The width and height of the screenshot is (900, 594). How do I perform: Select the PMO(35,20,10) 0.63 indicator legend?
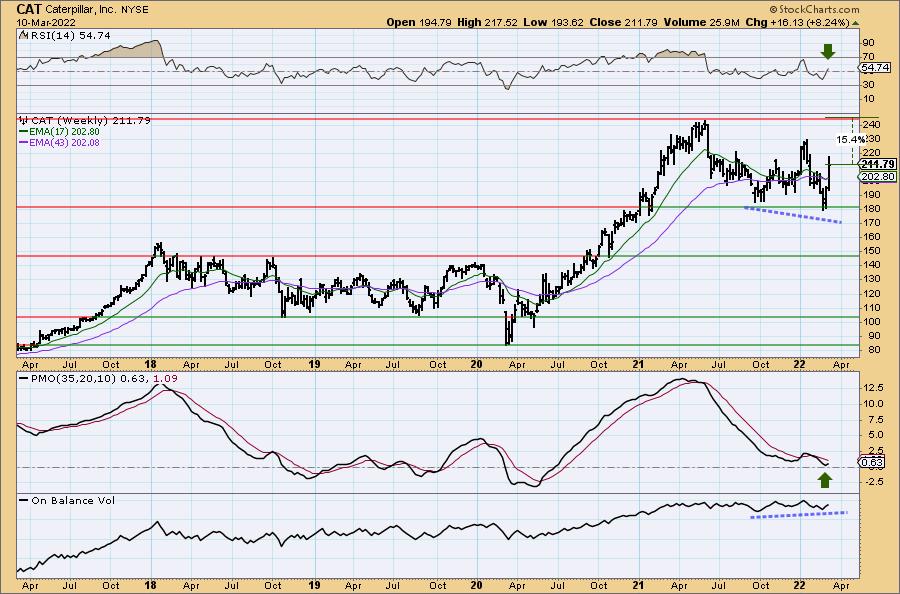(x=83, y=378)
